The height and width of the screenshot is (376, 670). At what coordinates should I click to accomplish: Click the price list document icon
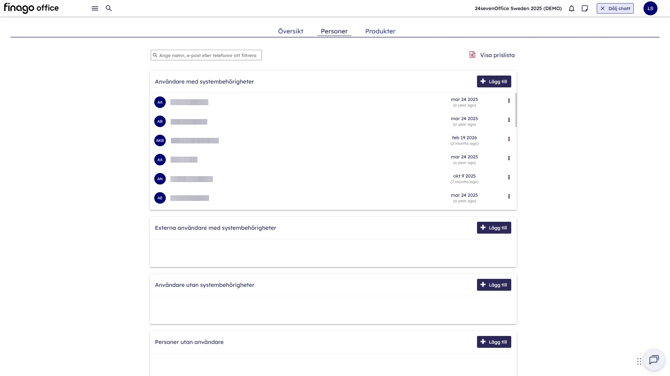coord(472,55)
